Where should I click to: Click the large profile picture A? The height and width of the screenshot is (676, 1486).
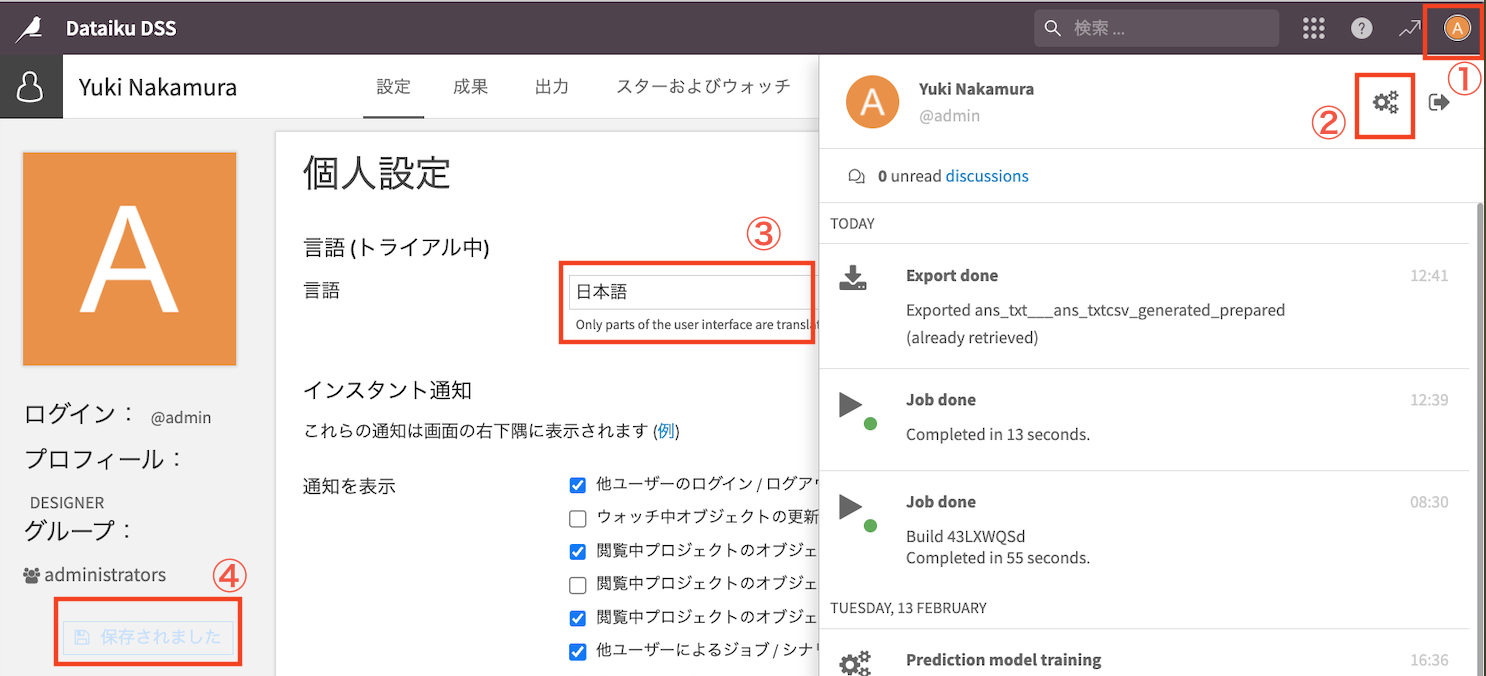click(129, 259)
